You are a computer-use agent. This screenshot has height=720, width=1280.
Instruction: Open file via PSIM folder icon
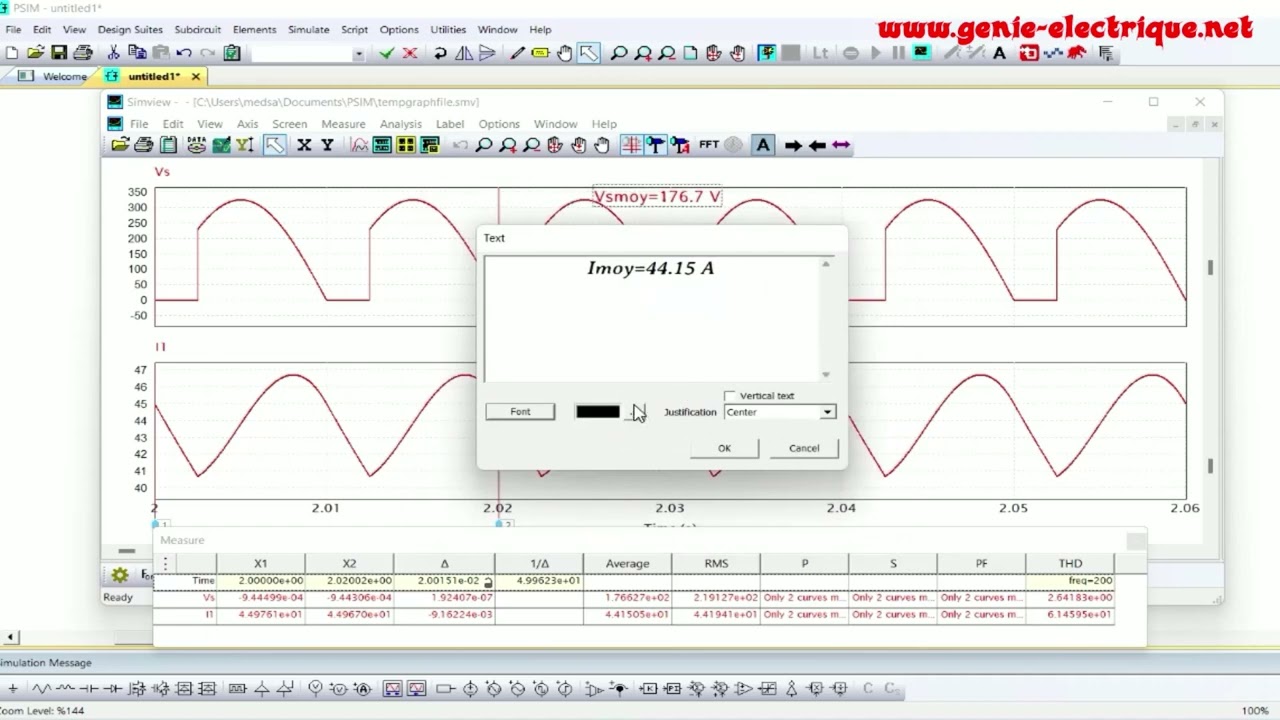pyautogui.click(x=35, y=53)
